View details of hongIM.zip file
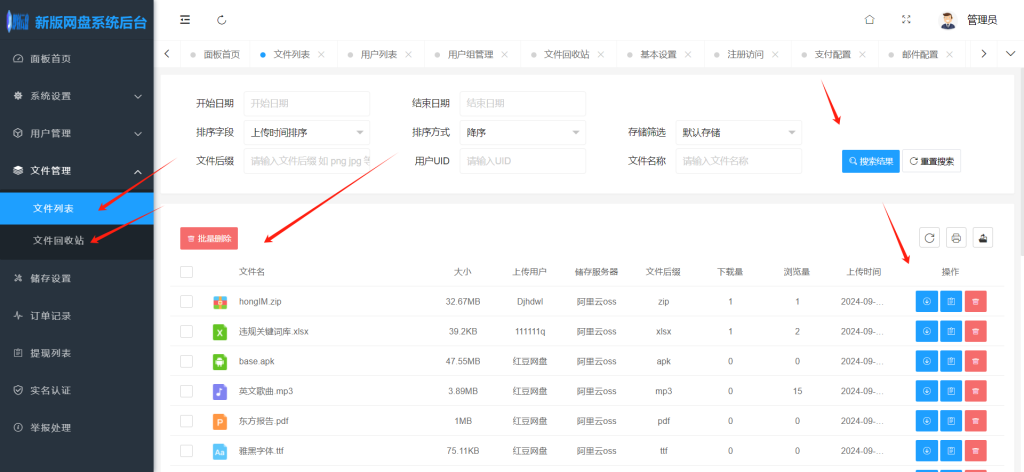The height and width of the screenshot is (472, 1024). 951,302
